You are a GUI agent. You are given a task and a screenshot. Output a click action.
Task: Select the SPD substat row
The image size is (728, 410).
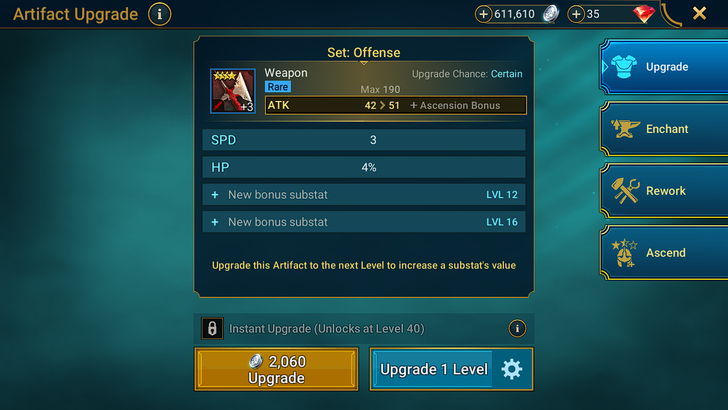point(364,140)
